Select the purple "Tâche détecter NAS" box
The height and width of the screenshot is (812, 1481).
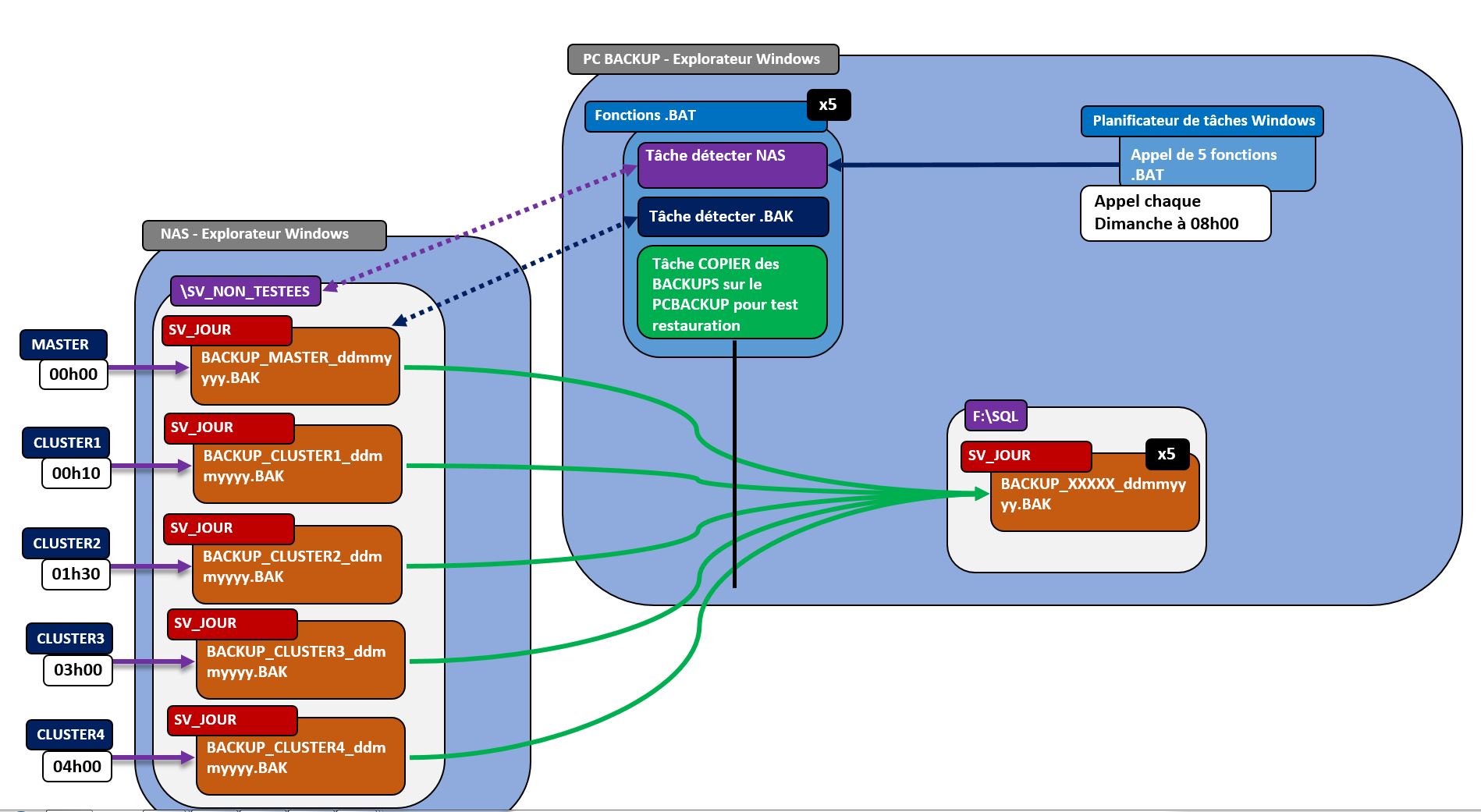(x=732, y=165)
